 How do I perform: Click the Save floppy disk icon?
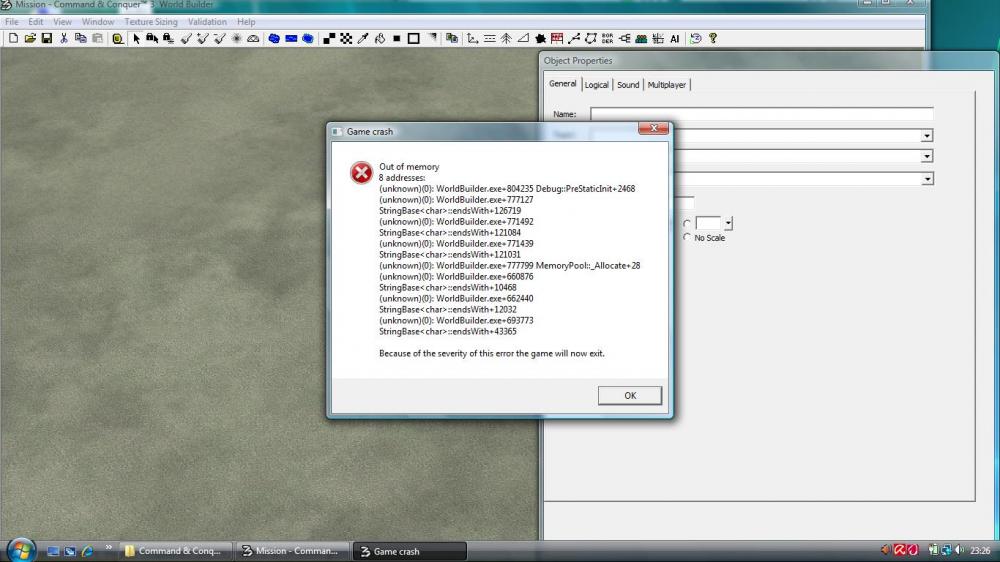46,38
